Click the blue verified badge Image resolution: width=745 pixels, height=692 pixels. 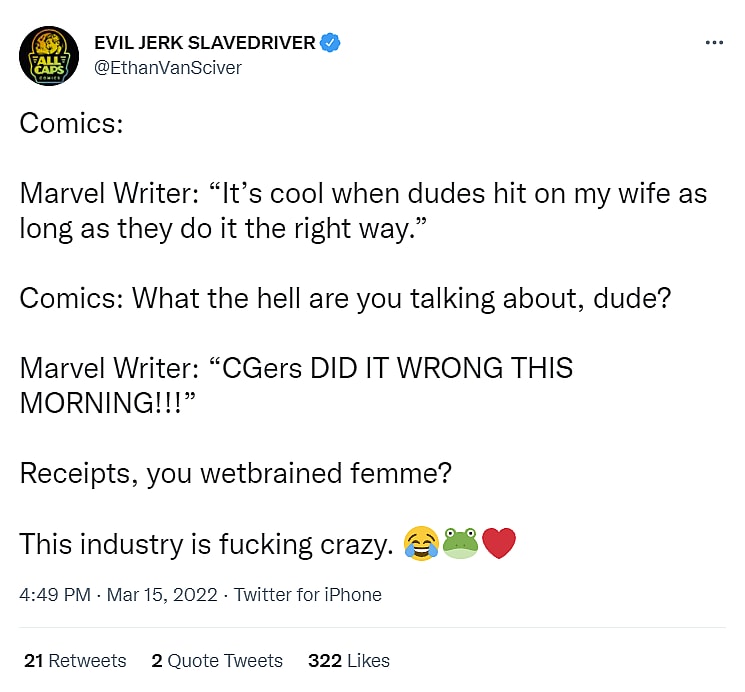(x=332, y=43)
